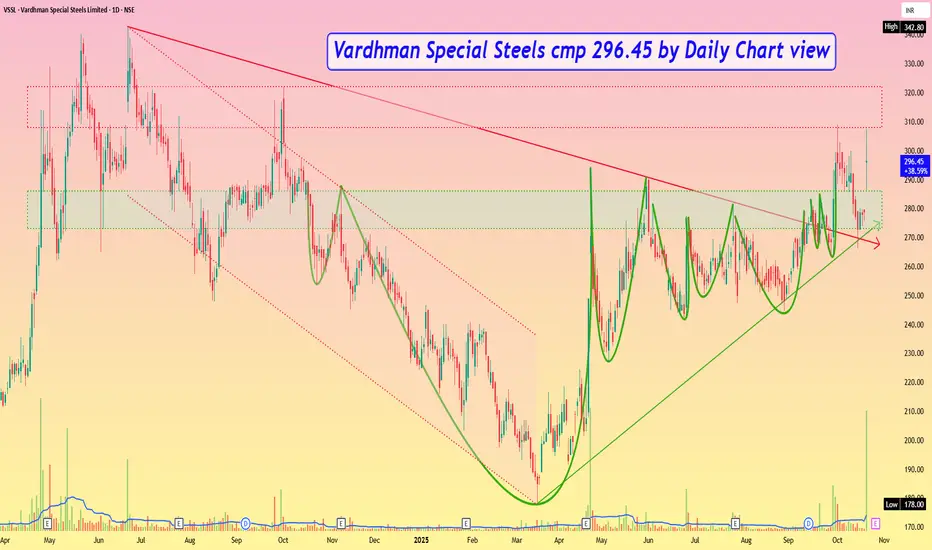The image size is (932, 550).
Task: Click the High 342.80 price label
Action: [x=905, y=27]
